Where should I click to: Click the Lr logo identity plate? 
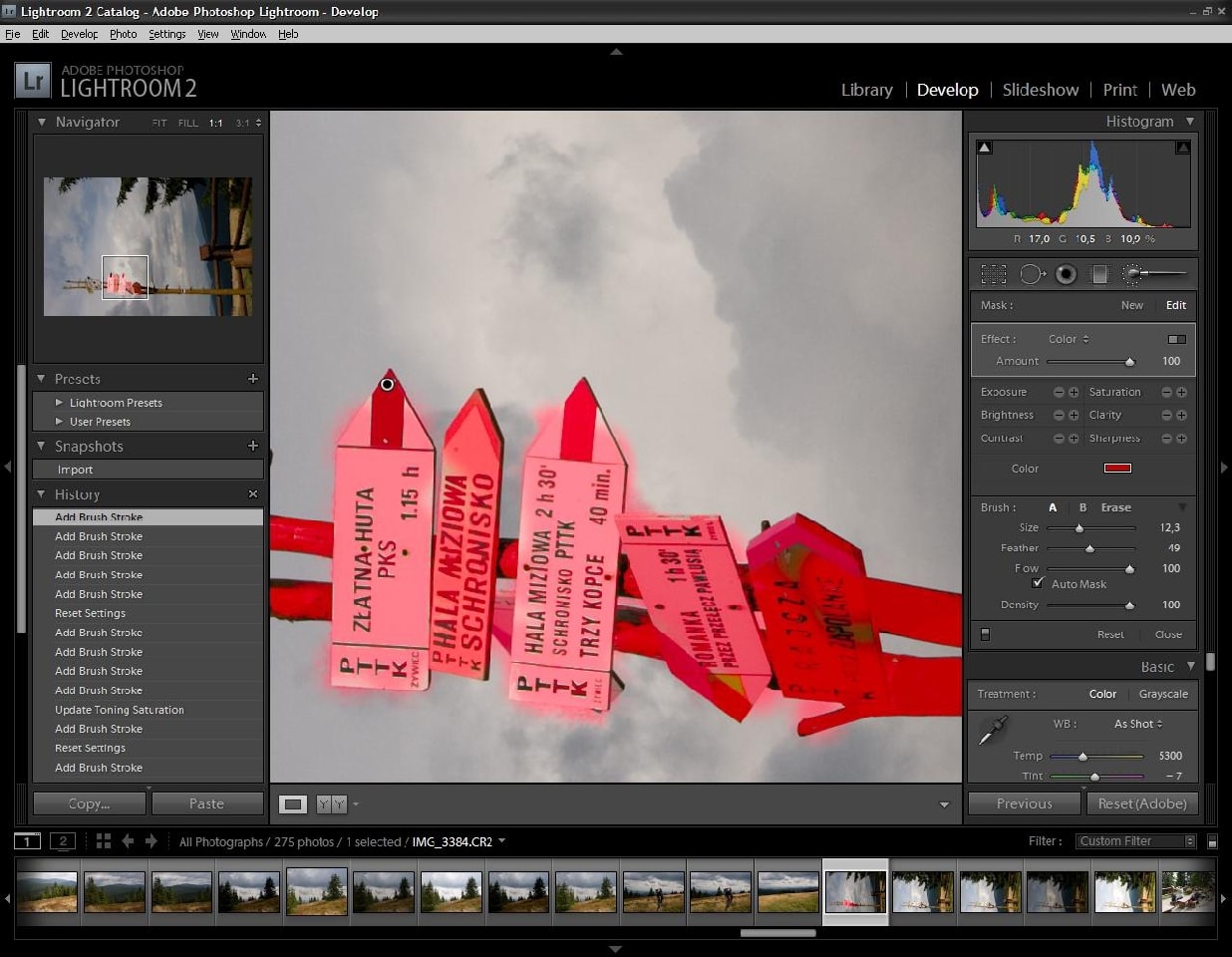(x=33, y=81)
